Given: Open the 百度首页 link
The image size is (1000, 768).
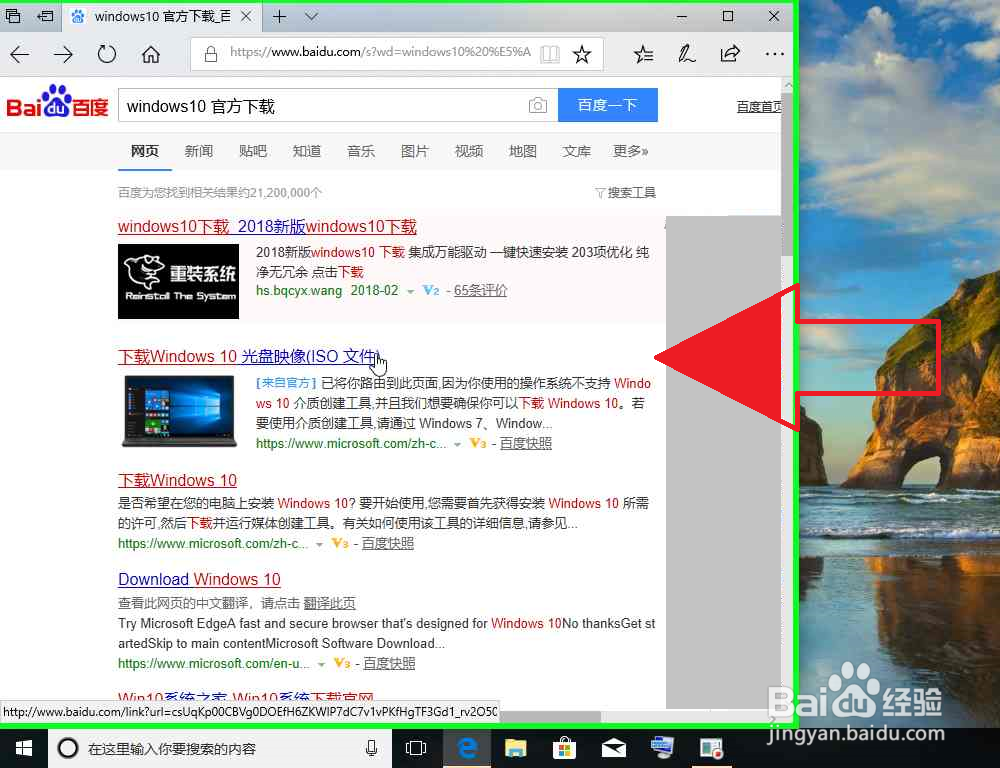Looking at the screenshot, I should (x=759, y=107).
